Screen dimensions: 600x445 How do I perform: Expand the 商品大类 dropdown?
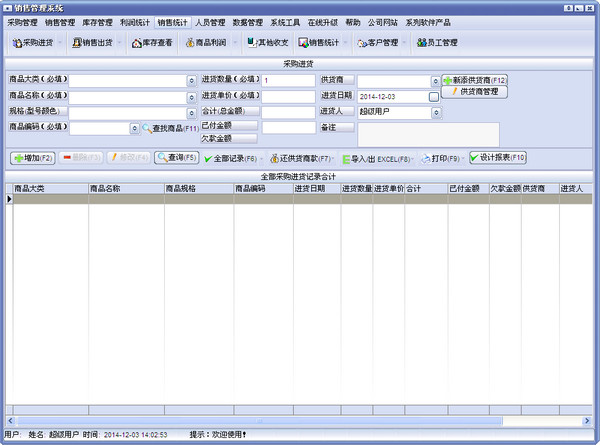(191, 80)
